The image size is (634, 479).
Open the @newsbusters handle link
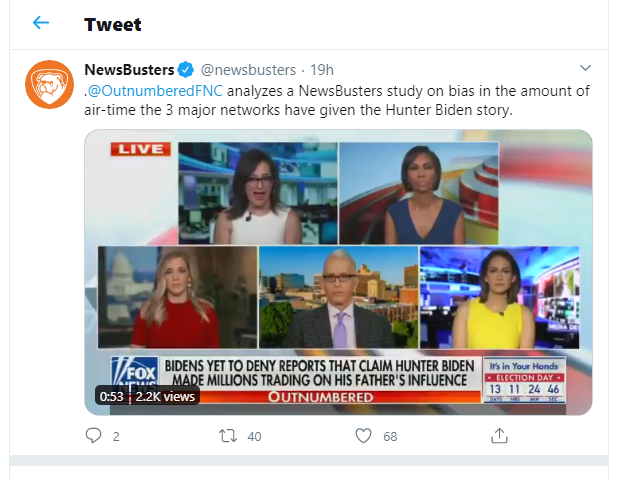coord(248,70)
